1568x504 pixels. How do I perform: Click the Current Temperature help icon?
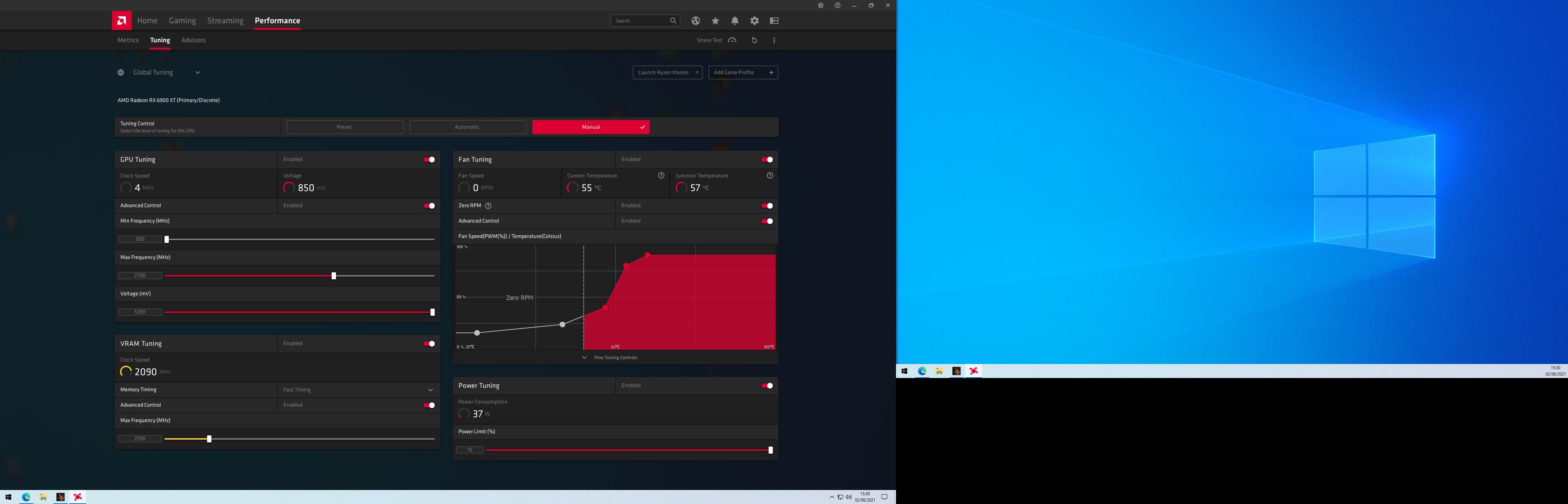pyautogui.click(x=661, y=175)
